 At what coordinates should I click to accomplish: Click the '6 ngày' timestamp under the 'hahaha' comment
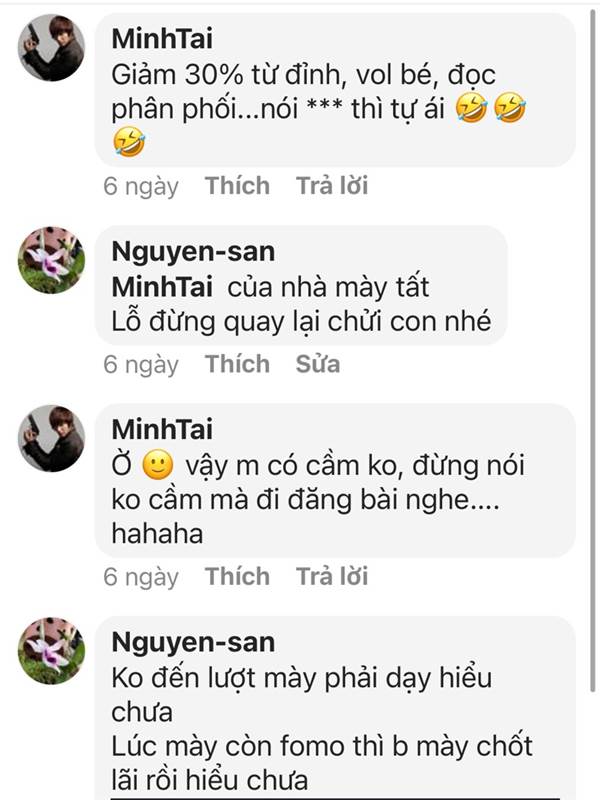[141, 577]
